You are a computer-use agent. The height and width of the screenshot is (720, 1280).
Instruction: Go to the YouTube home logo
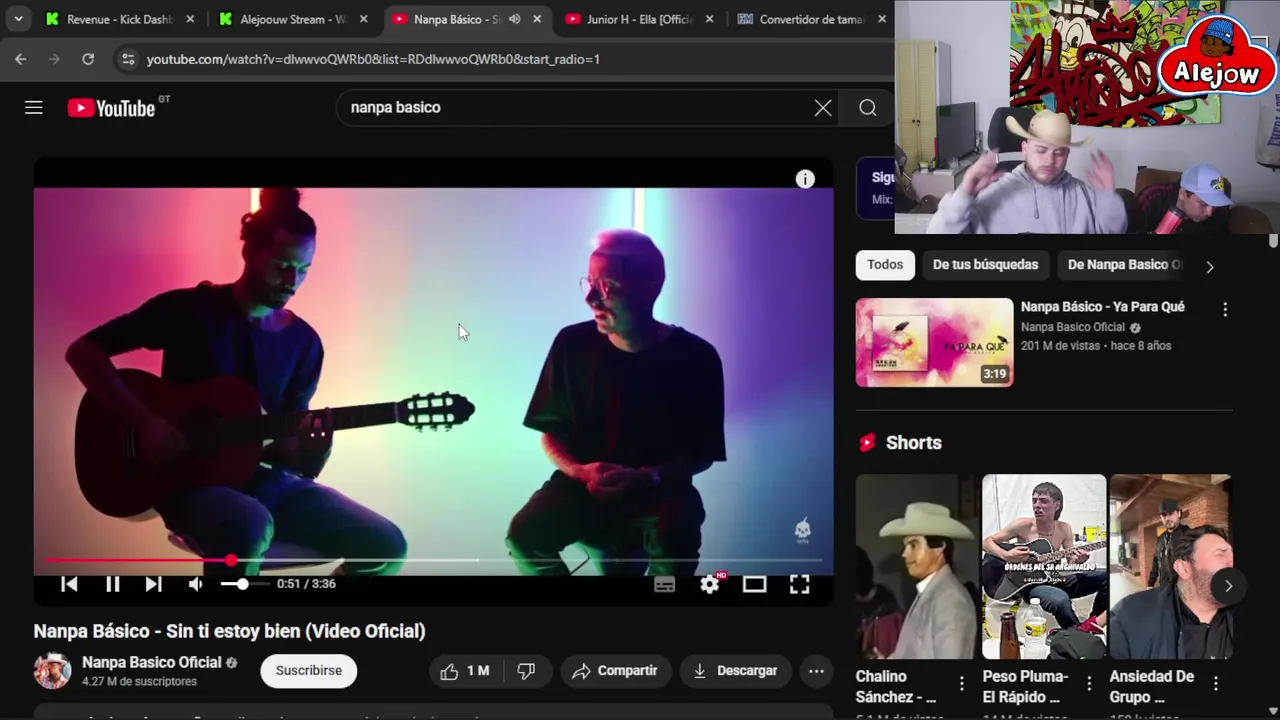pyautogui.click(x=111, y=108)
